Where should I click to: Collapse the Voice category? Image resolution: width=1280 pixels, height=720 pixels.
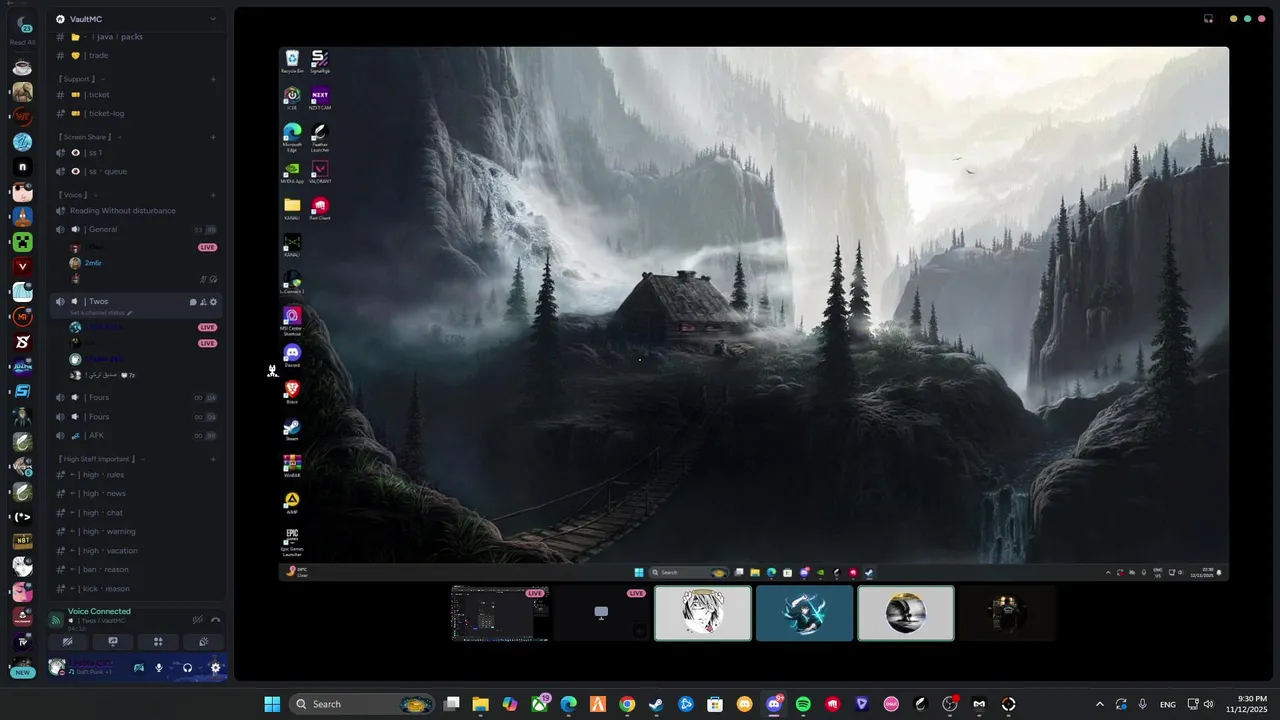(x=76, y=195)
